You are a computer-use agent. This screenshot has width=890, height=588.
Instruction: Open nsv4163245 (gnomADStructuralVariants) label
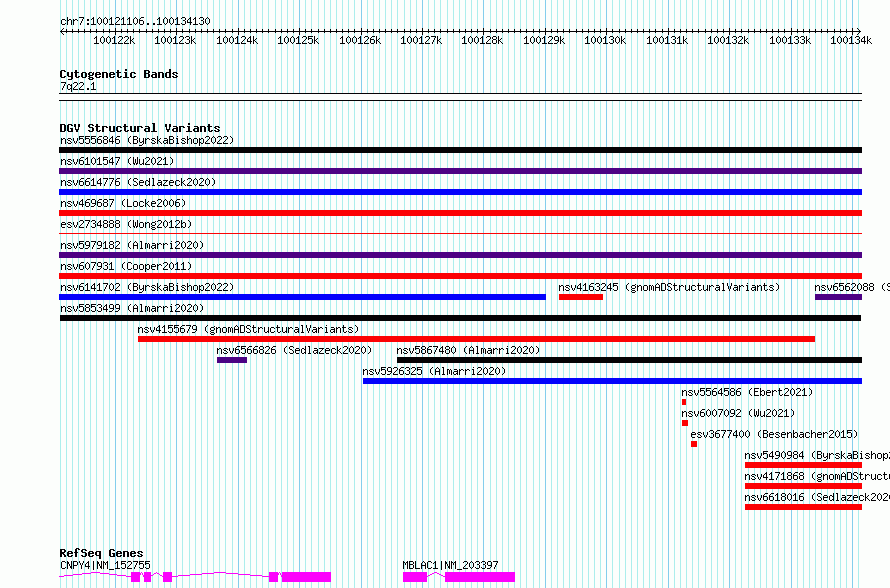click(x=669, y=287)
